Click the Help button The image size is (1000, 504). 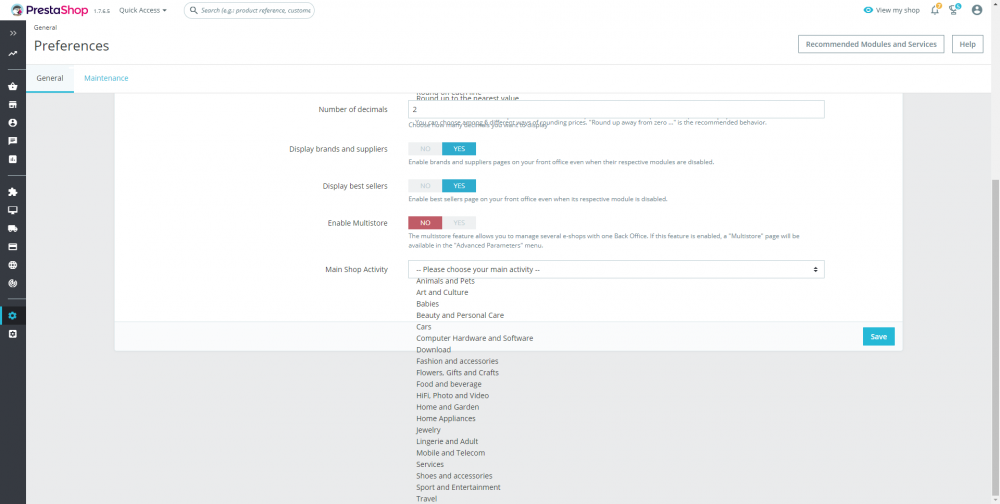pyautogui.click(x=967, y=44)
